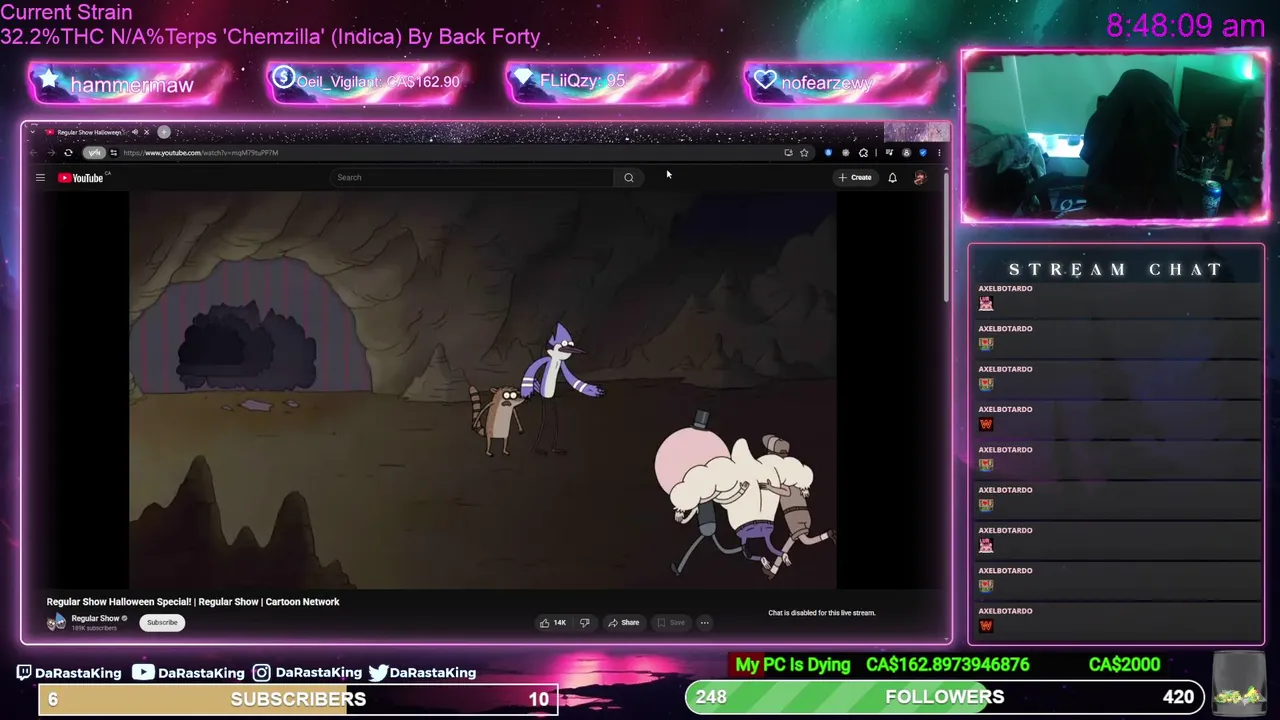This screenshot has height=720, width=1280.
Task: Click the hammermaw star alert badge
Action: 128,84
